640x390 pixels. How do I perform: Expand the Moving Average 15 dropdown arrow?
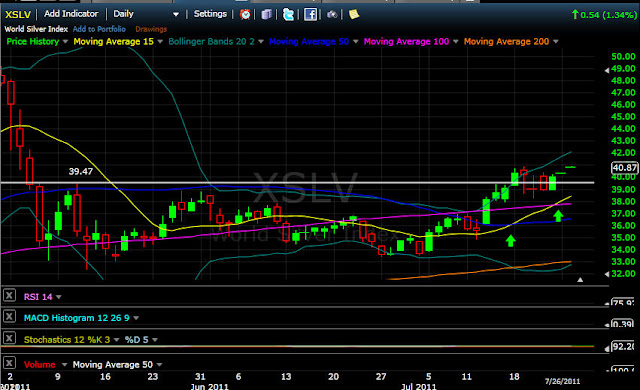point(160,42)
